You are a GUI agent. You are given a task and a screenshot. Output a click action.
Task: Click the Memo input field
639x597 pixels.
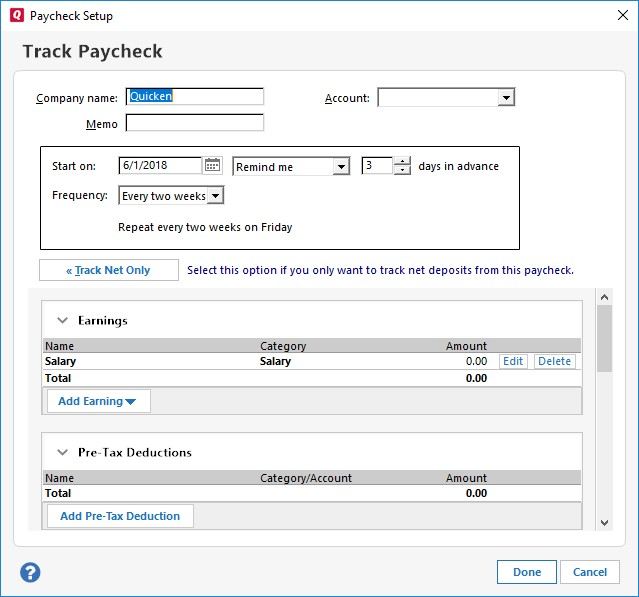click(x=195, y=124)
